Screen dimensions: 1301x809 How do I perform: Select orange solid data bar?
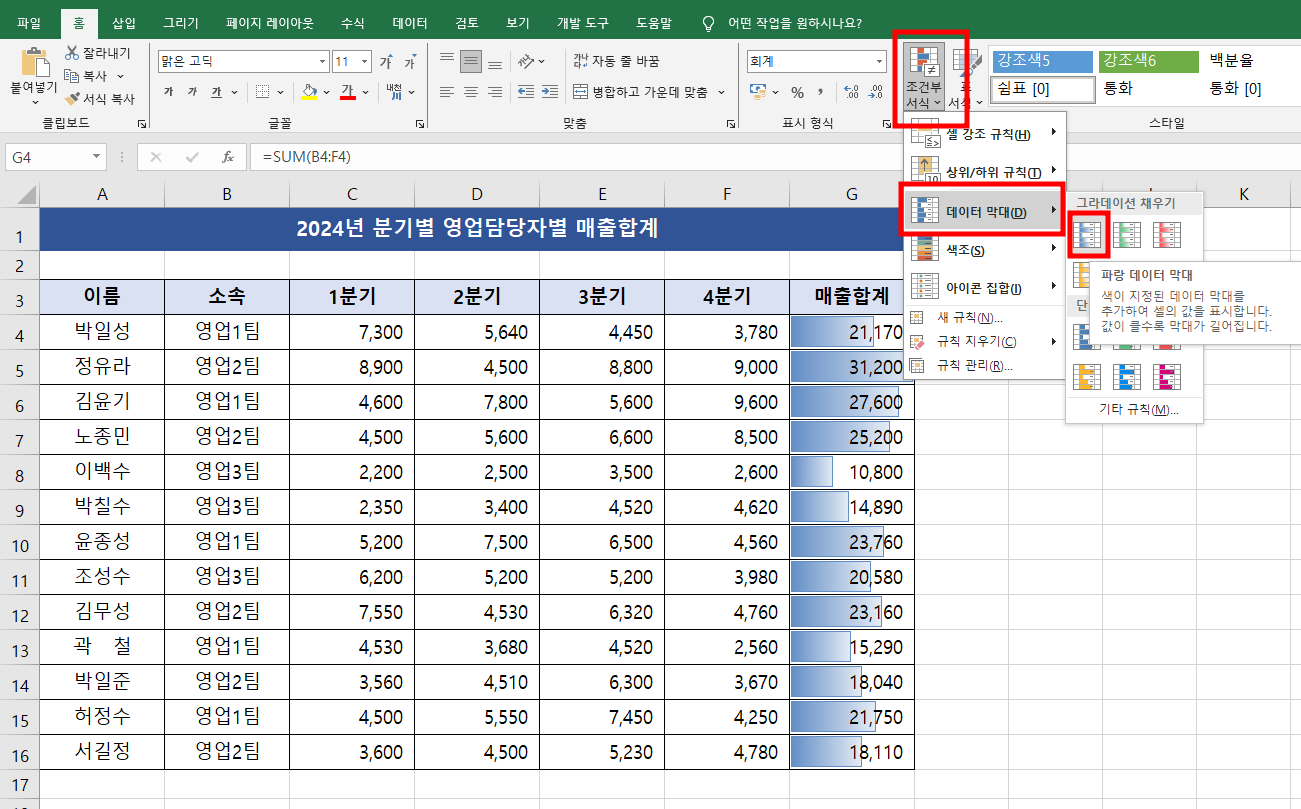[1088, 377]
